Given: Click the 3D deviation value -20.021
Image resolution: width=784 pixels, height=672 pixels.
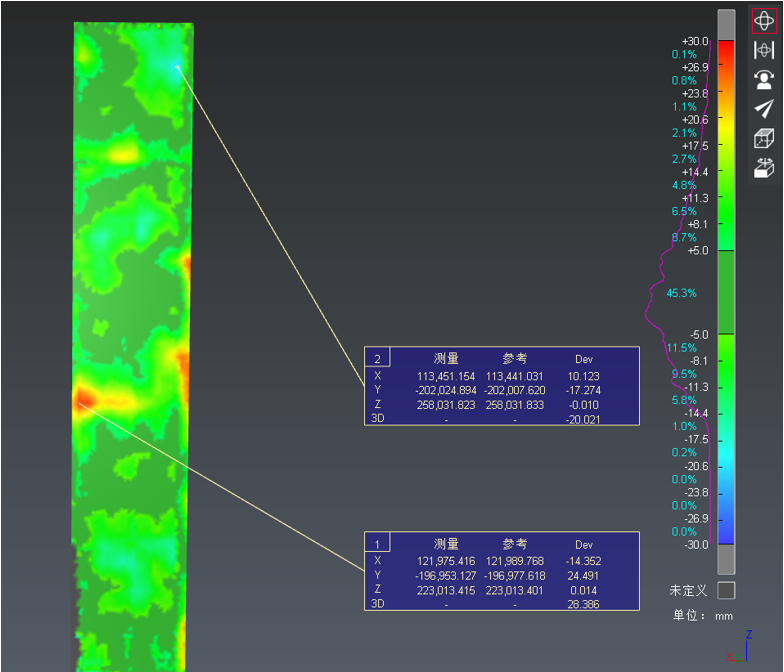Looking at the screenshot, I should click(x=583, y=420).
